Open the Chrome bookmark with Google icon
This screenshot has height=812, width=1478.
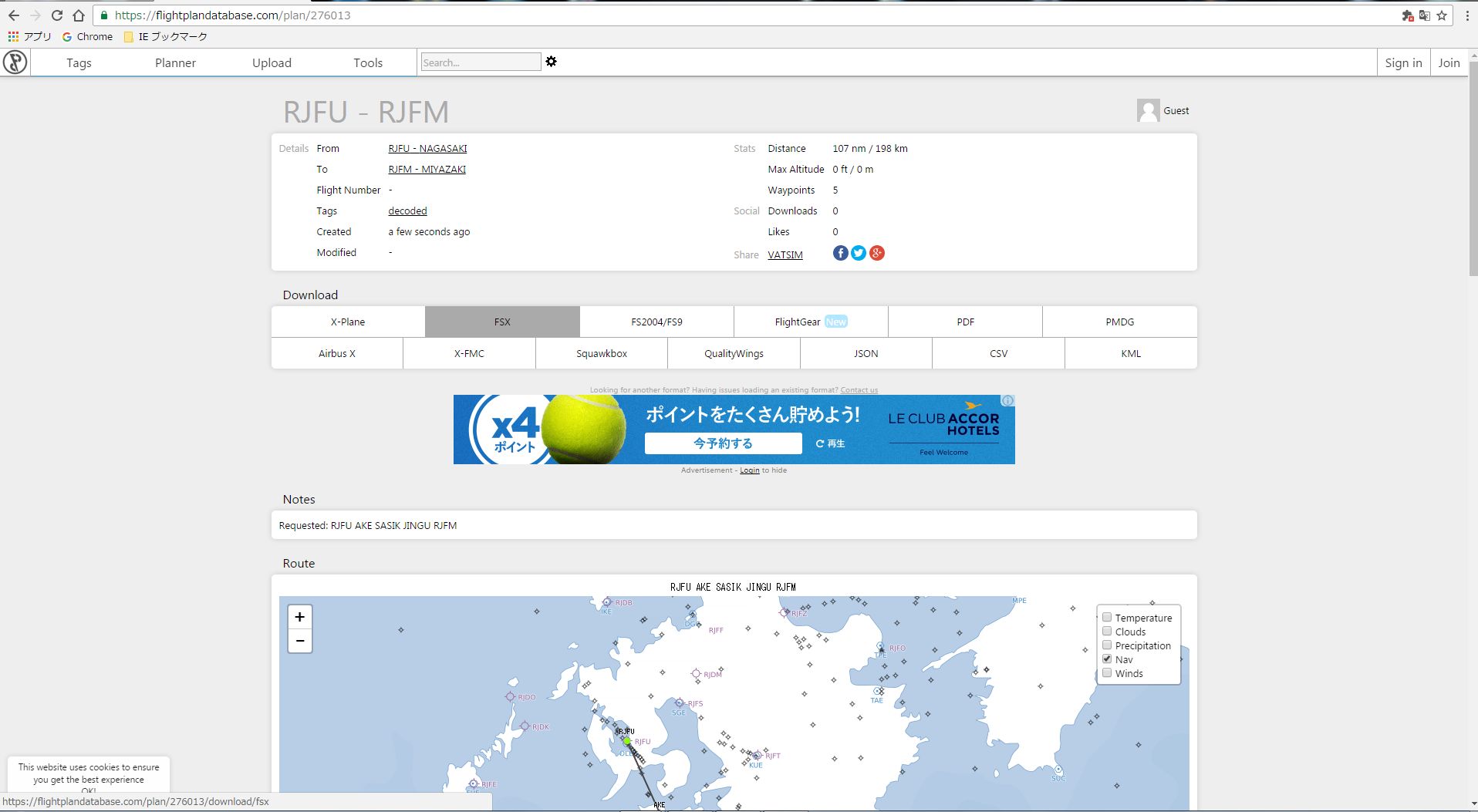click(87, 36)
